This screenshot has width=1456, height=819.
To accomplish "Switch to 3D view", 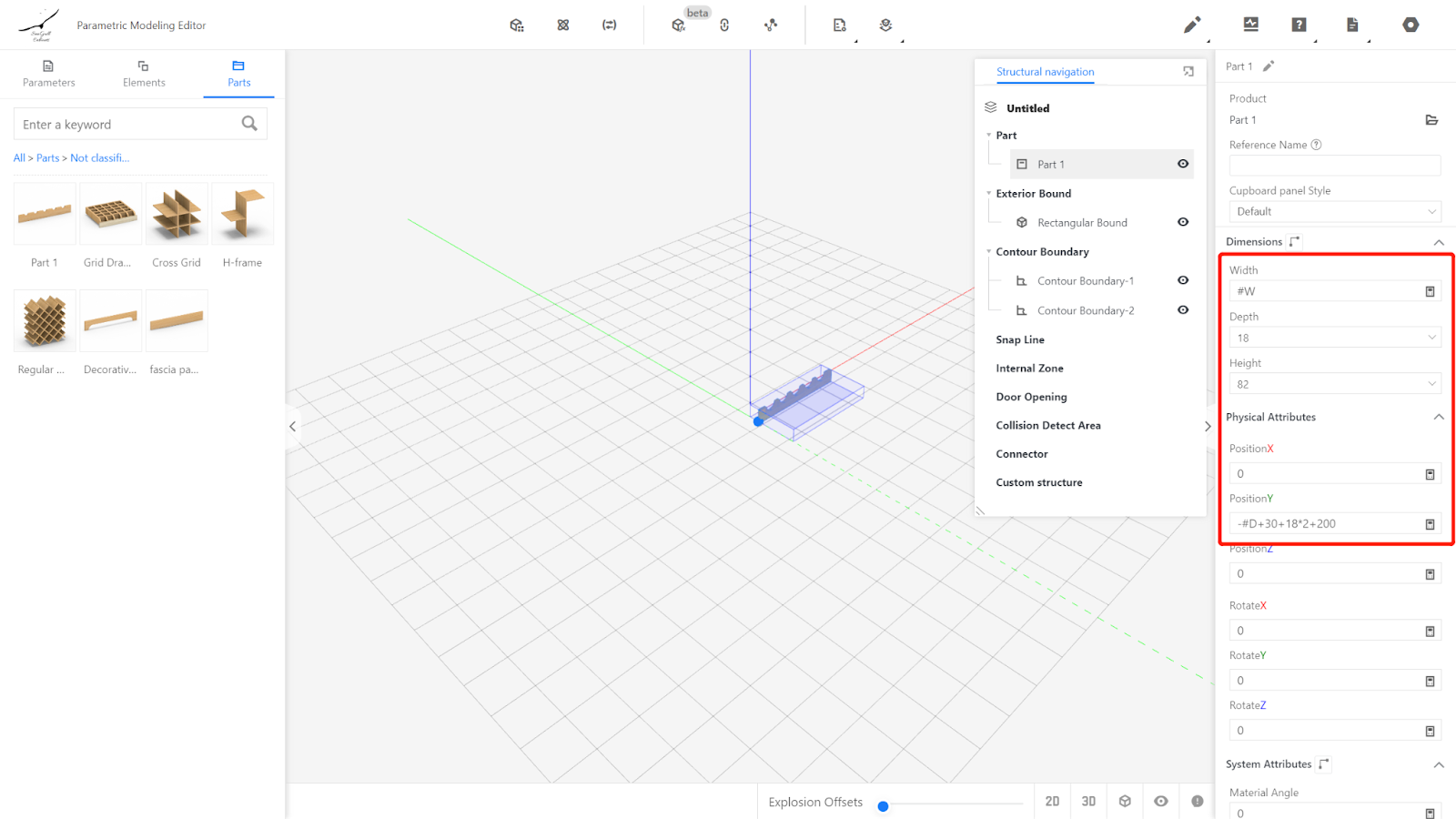I will [1088, 802].
